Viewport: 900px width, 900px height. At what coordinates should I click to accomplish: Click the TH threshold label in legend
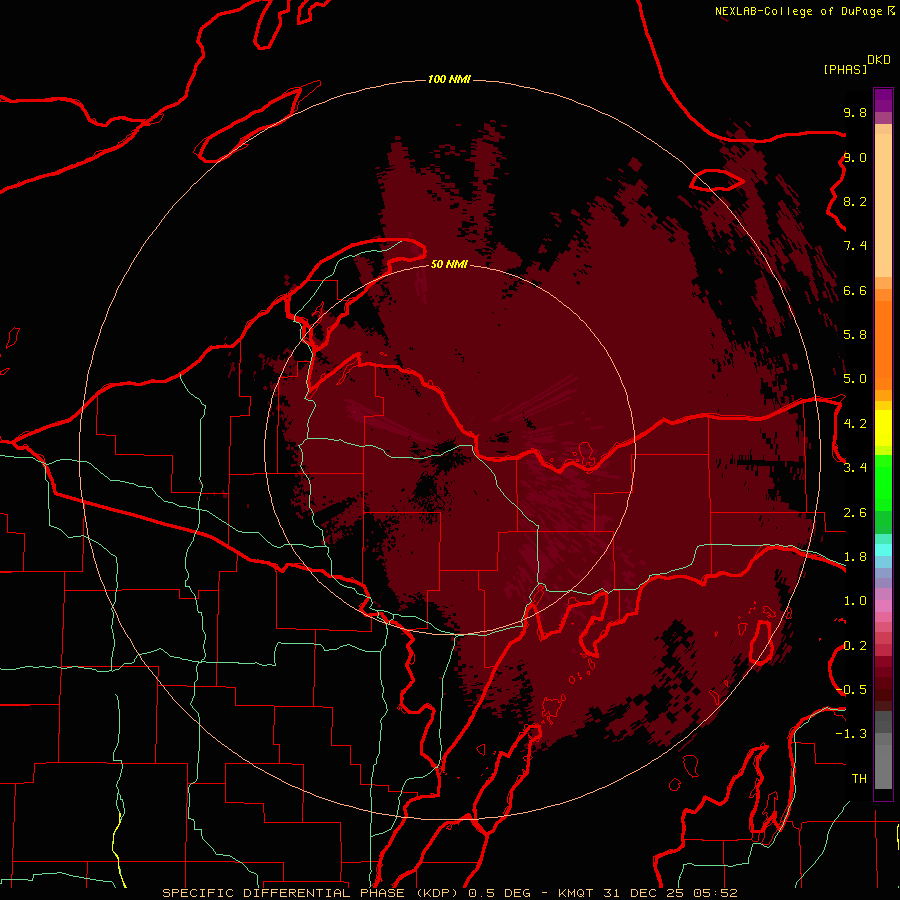coord(859,779)
